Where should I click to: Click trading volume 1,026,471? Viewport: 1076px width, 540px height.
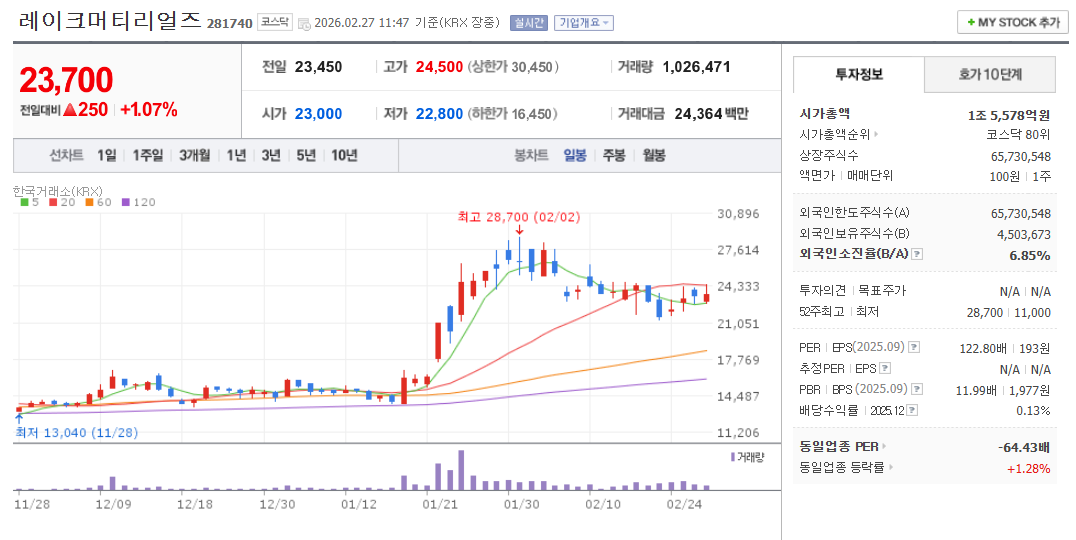coord(697,67)
